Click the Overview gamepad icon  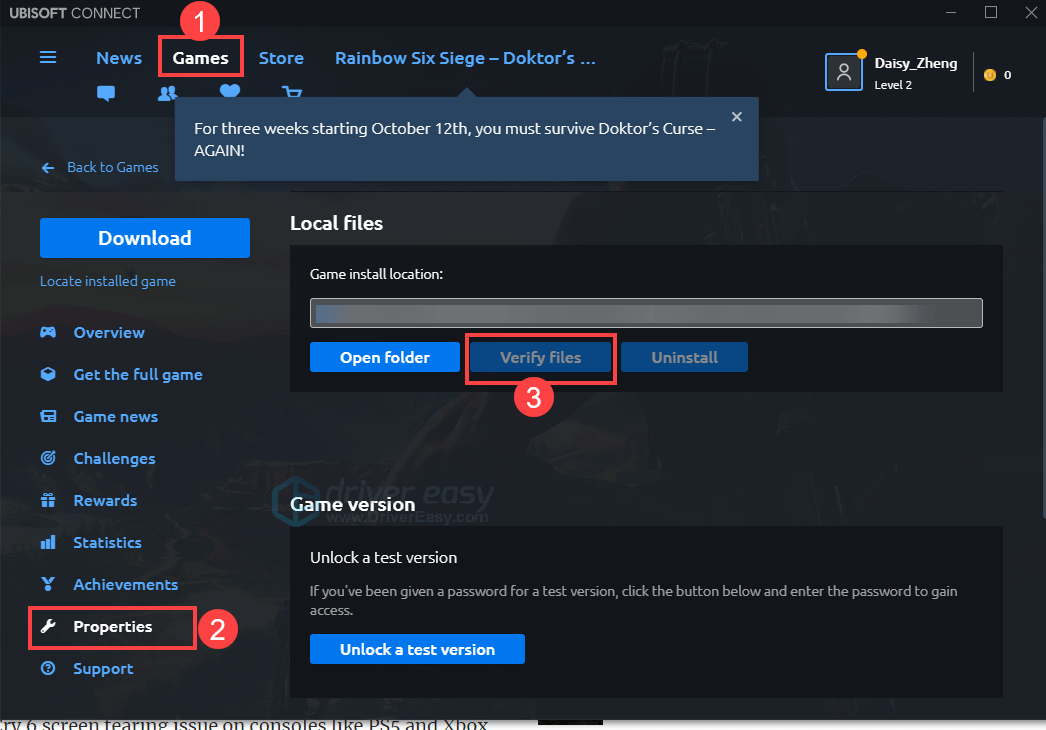pos(48,332)
